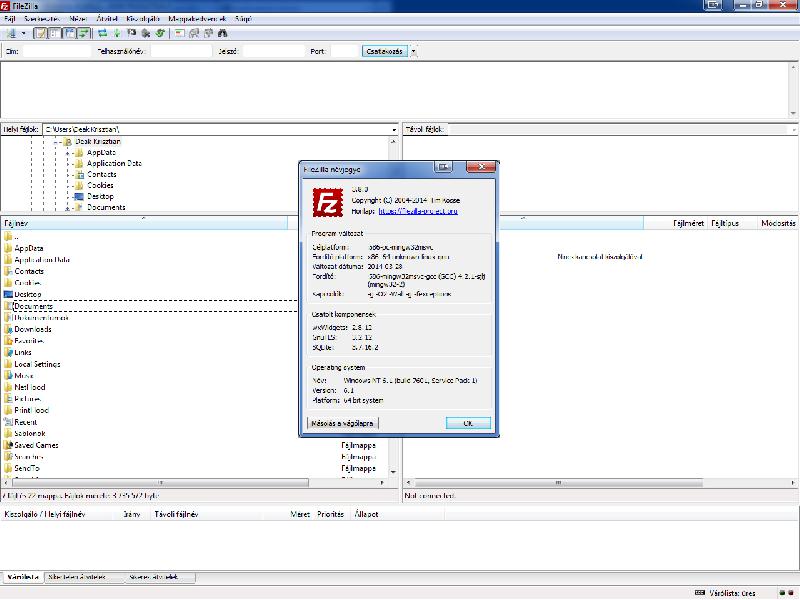Image resolution: width=800 pixels, height=600 pixels.
Task: Sort remote list by Fájlméret column
Action: tap(676, 223)
